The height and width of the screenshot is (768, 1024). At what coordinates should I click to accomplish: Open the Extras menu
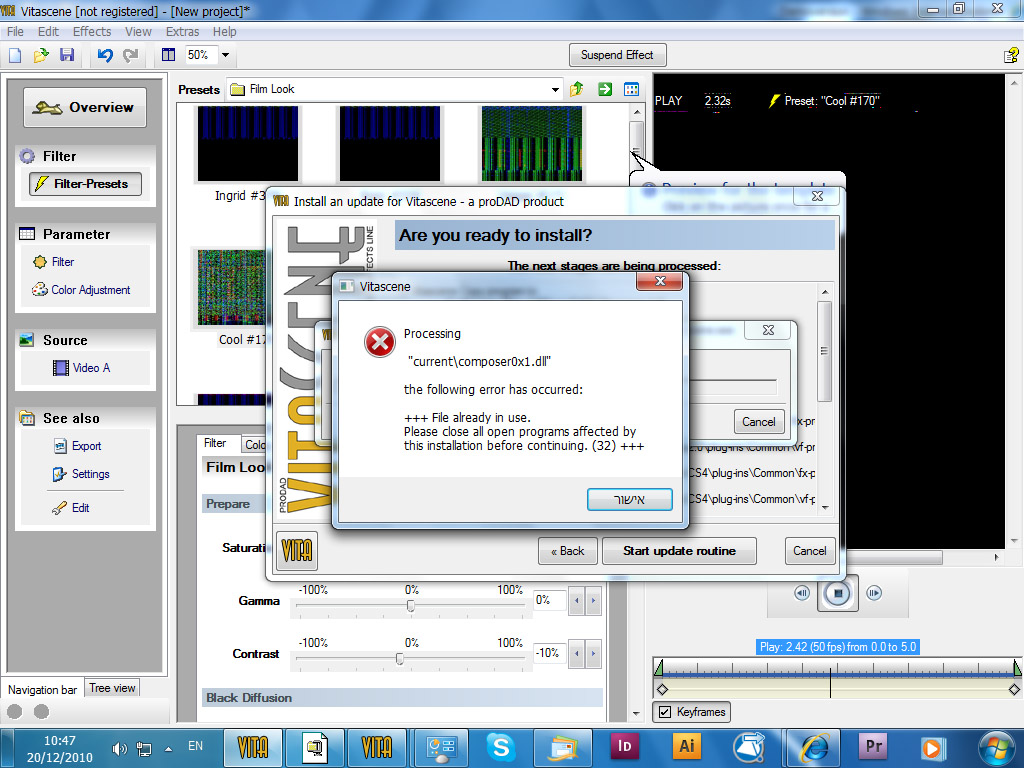(x=182, y=31)
